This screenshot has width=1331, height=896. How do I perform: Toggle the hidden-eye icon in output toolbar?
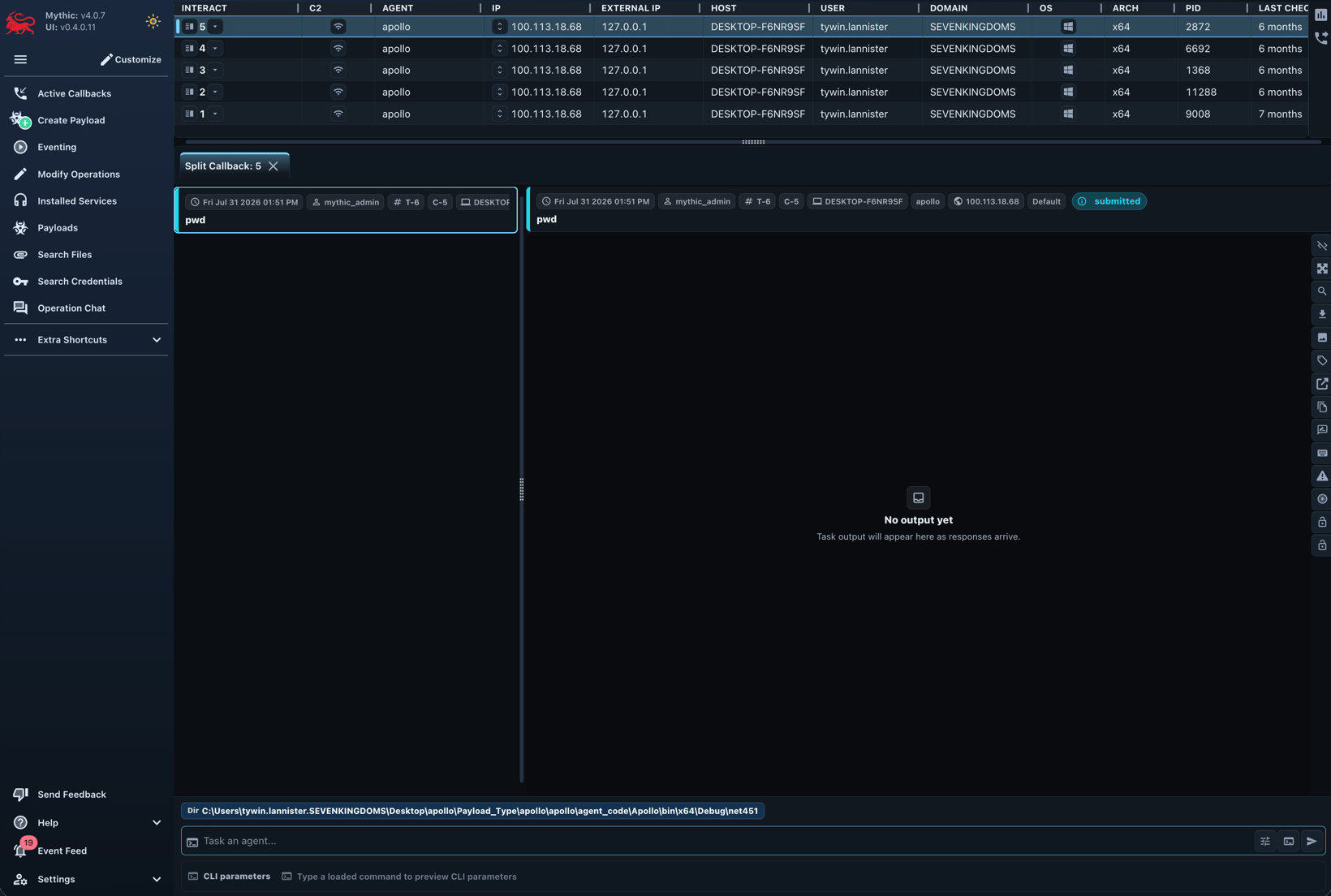1322,245
